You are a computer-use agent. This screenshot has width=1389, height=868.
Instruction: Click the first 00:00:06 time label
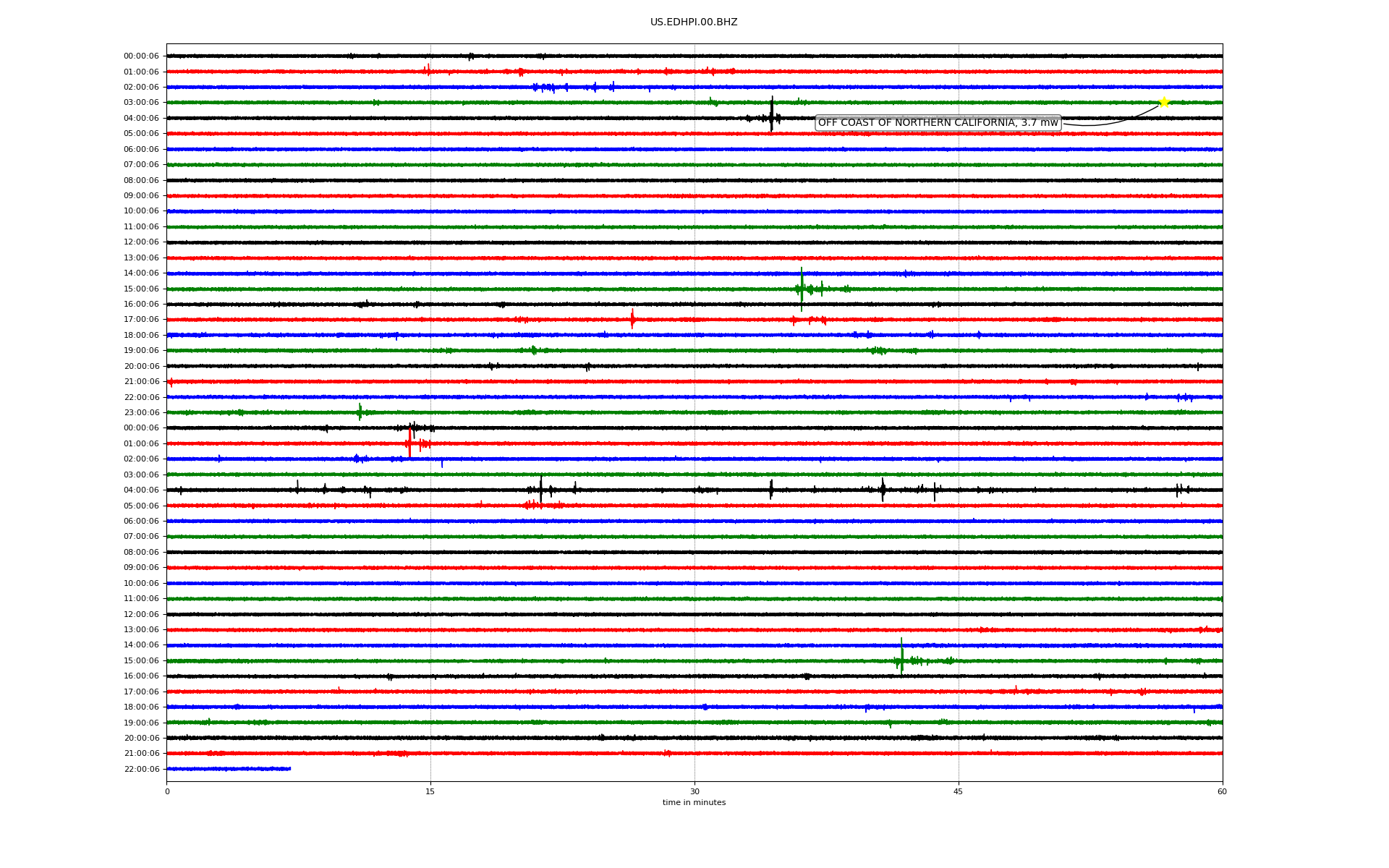[141, 56]
